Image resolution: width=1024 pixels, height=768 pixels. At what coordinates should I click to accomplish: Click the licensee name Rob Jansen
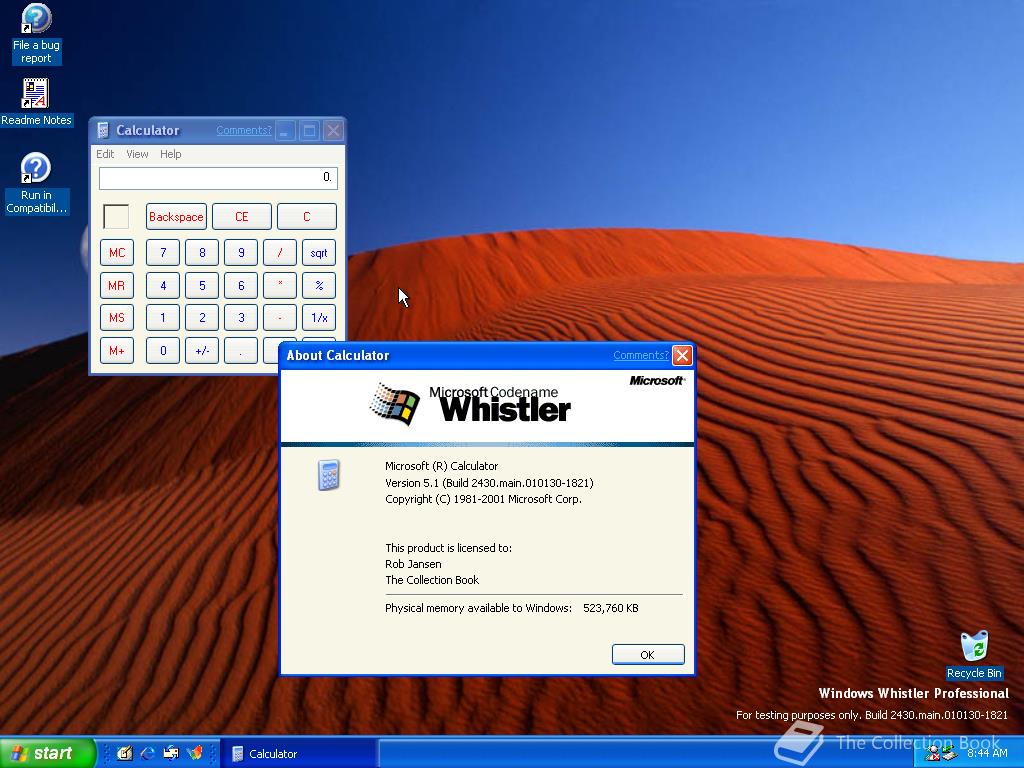point(413,564)
